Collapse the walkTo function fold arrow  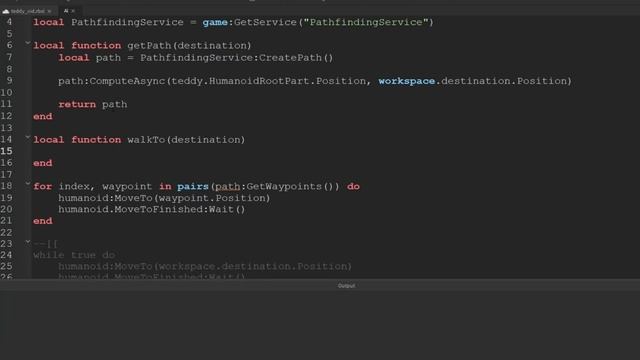[28, 137]
